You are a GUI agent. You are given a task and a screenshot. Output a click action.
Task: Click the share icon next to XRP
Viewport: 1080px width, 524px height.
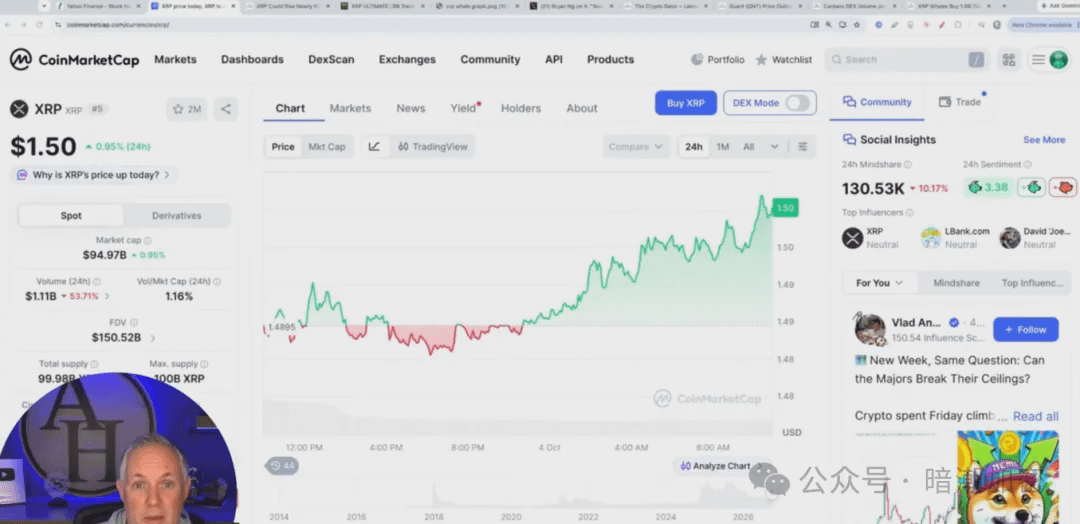click(226, 109)
